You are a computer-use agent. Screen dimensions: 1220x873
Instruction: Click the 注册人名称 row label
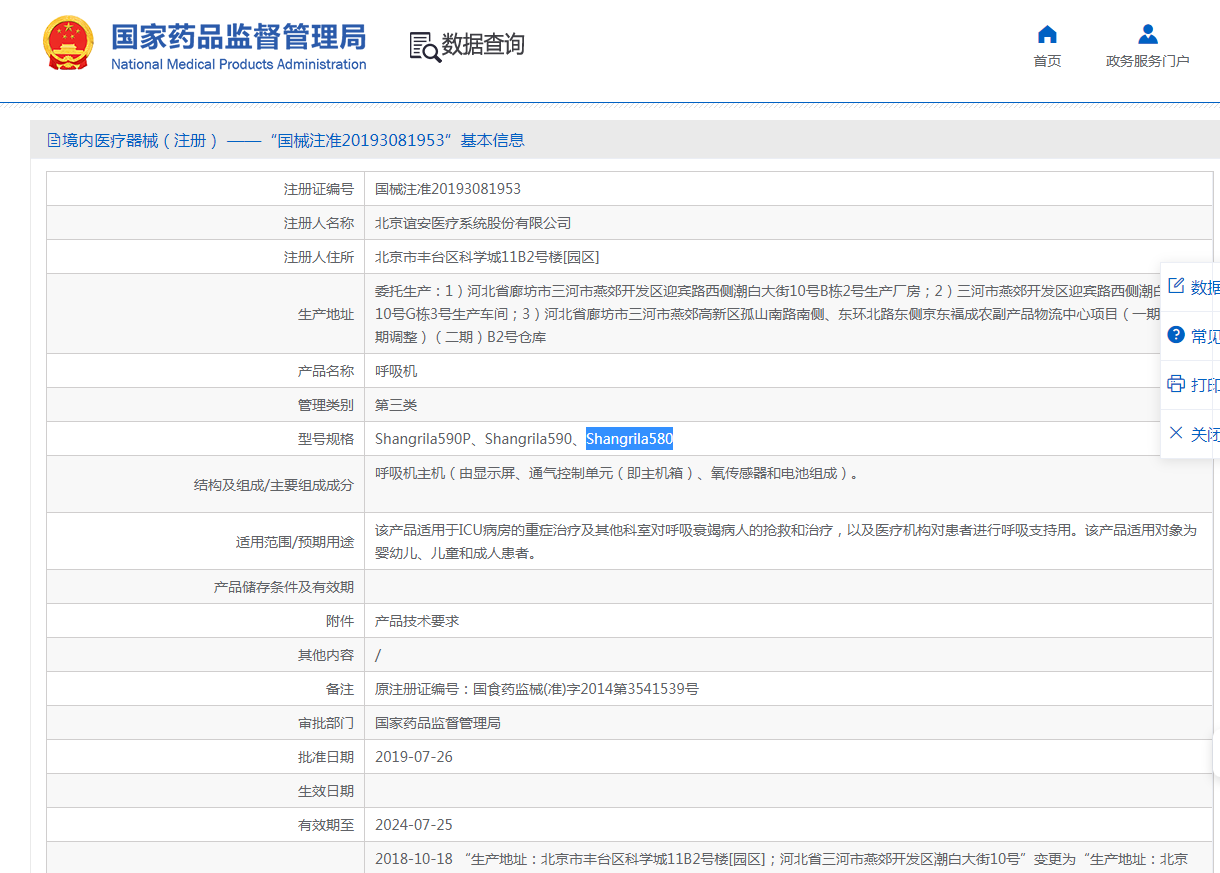coord(318,223)
